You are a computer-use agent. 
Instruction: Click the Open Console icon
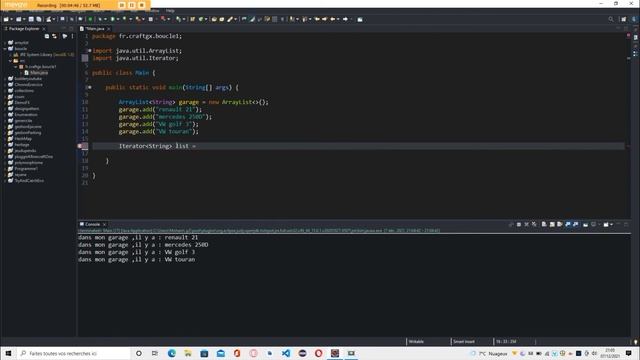606,224
